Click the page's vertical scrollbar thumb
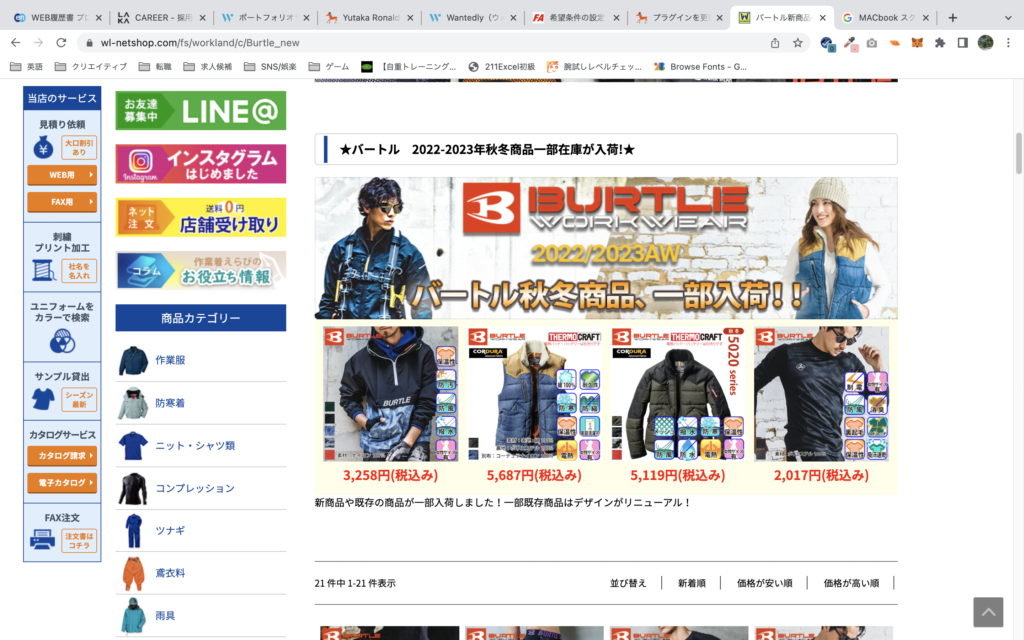 (x=1019, y=153)
